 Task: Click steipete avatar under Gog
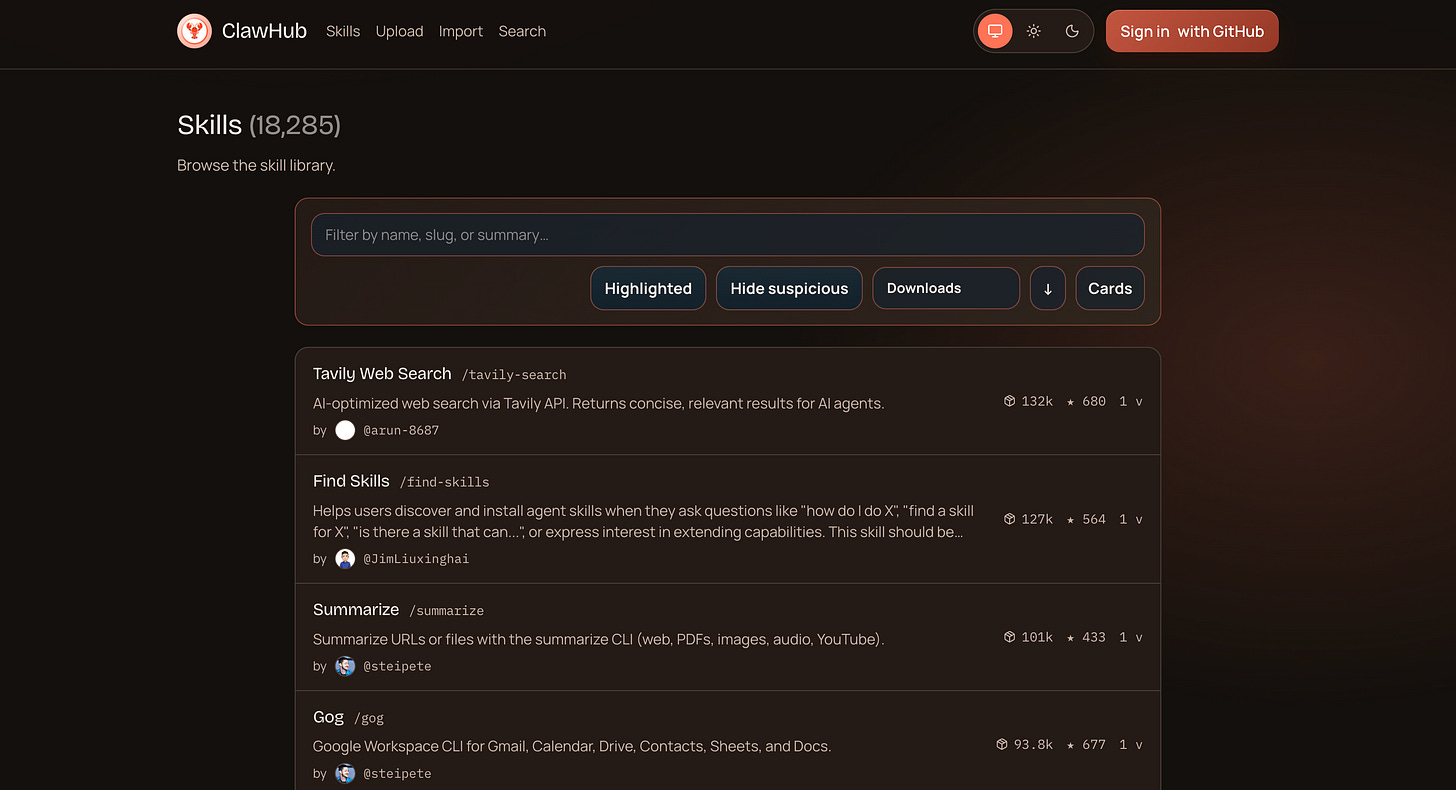345,773
